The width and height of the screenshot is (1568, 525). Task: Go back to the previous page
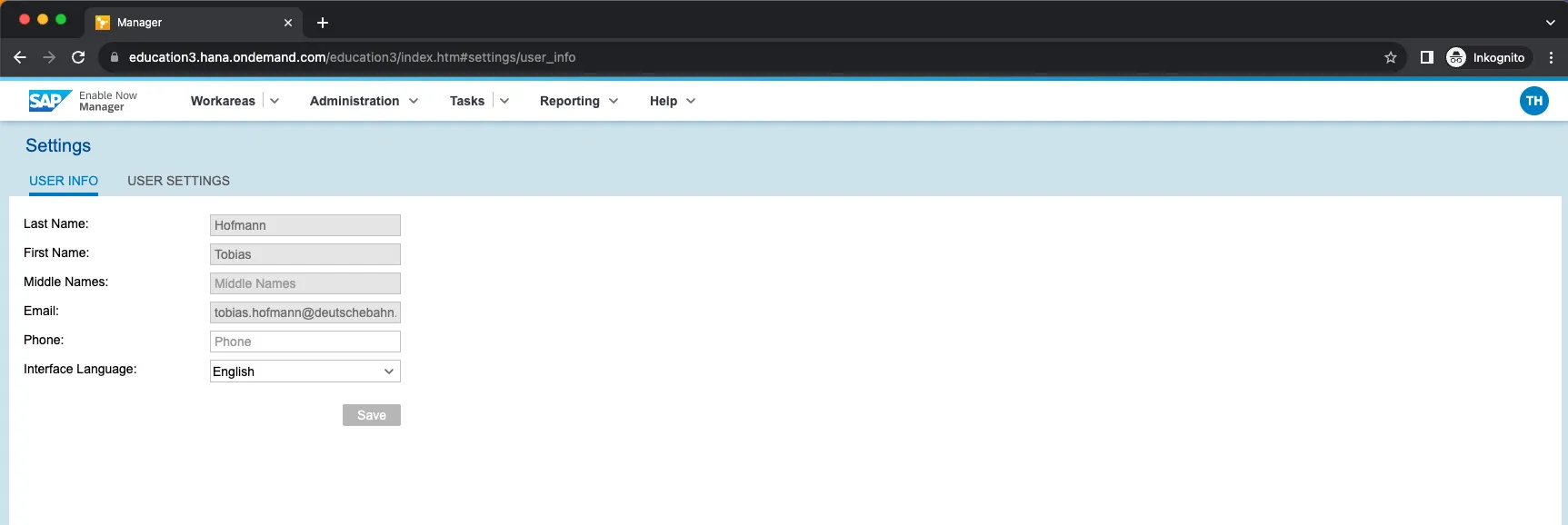[x=20, y=57]
